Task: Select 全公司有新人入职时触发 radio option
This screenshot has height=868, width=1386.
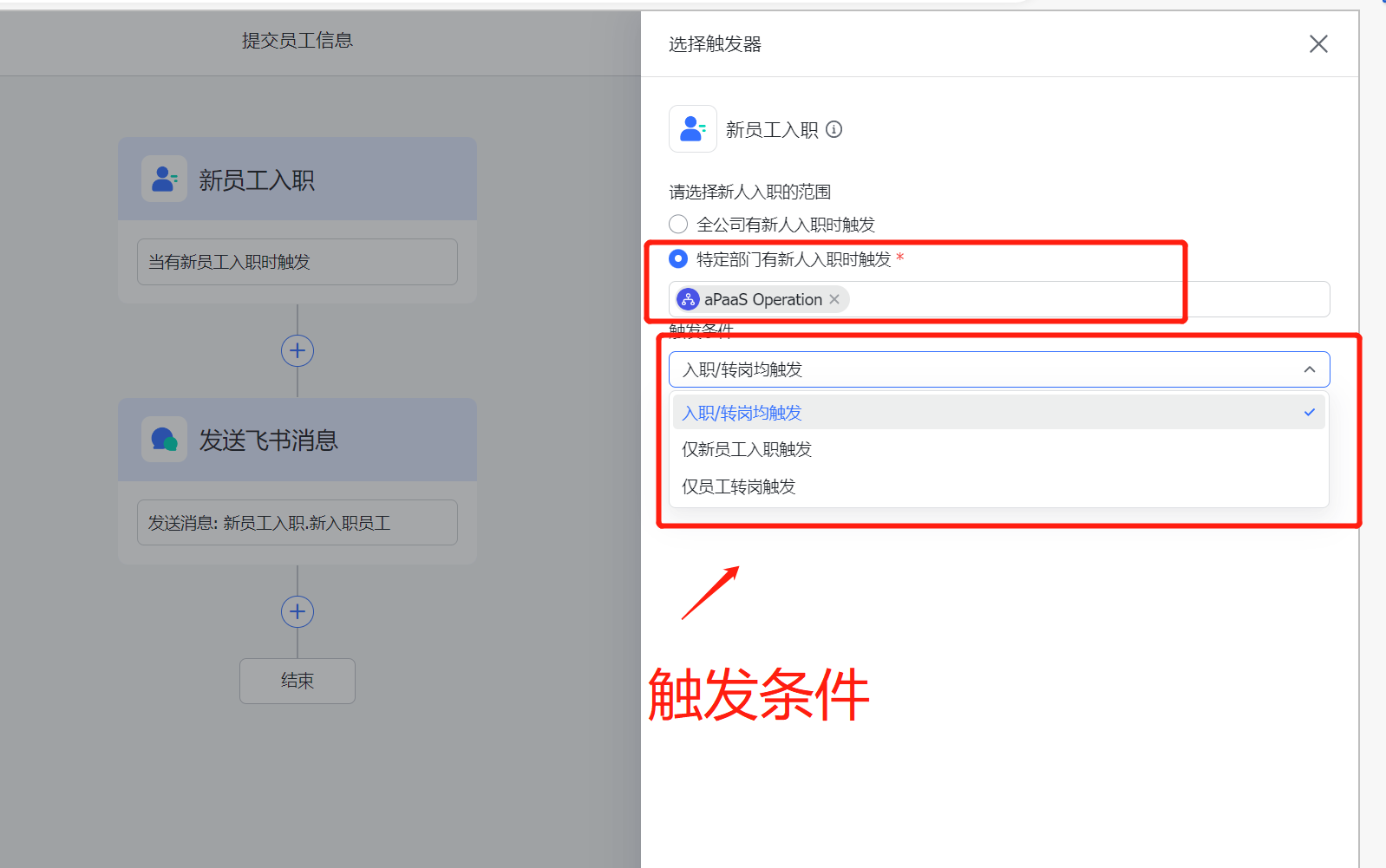Action: click(x=678, y=225)
